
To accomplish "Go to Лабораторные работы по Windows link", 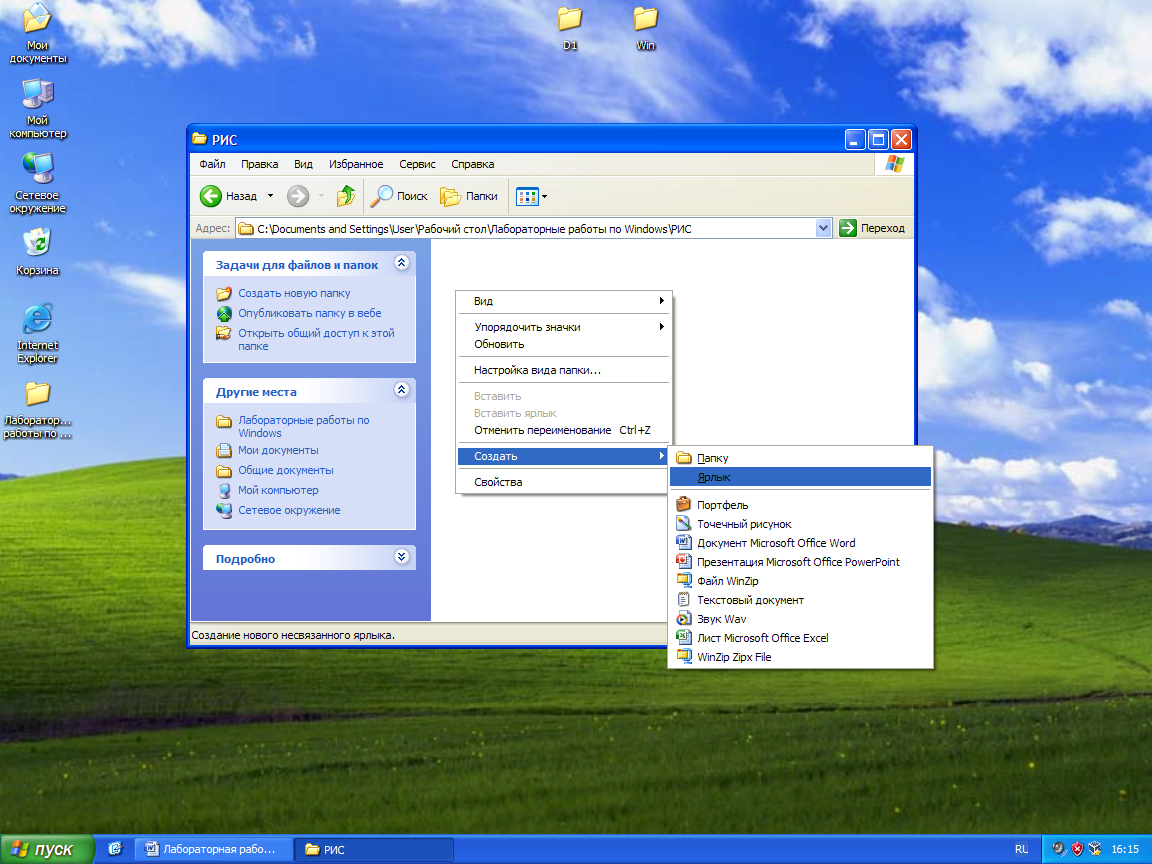I will 303,426.
